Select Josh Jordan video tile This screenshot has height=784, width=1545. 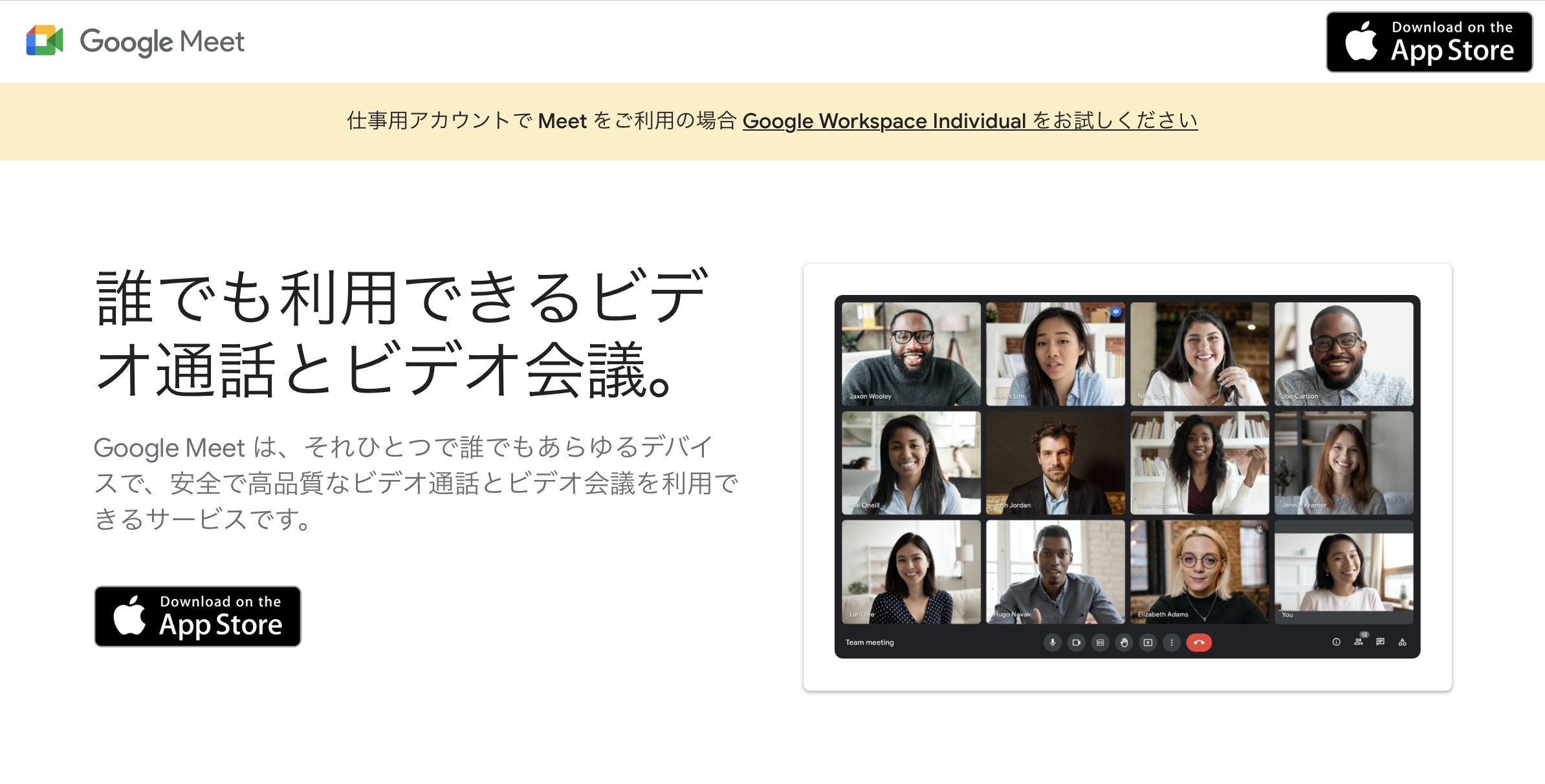pyautogui.click(x=1055, y=463)
